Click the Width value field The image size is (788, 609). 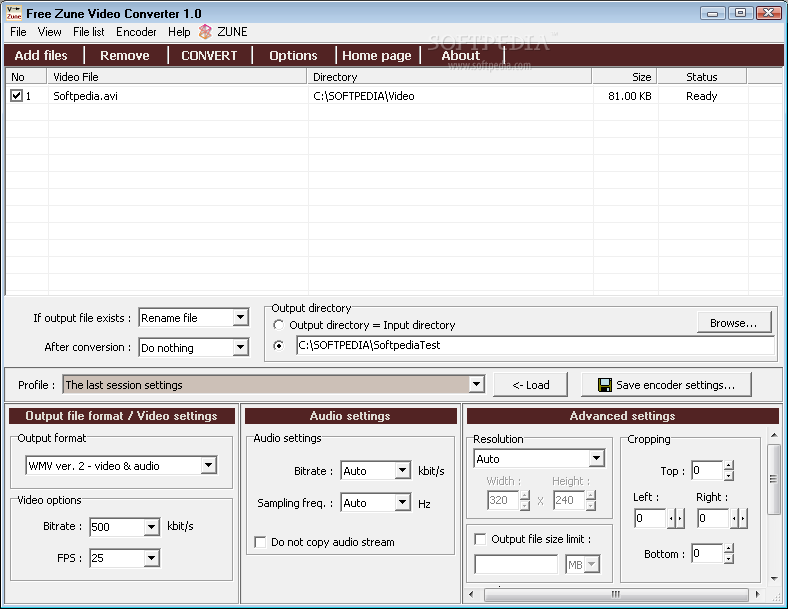[x=504, y=500]
